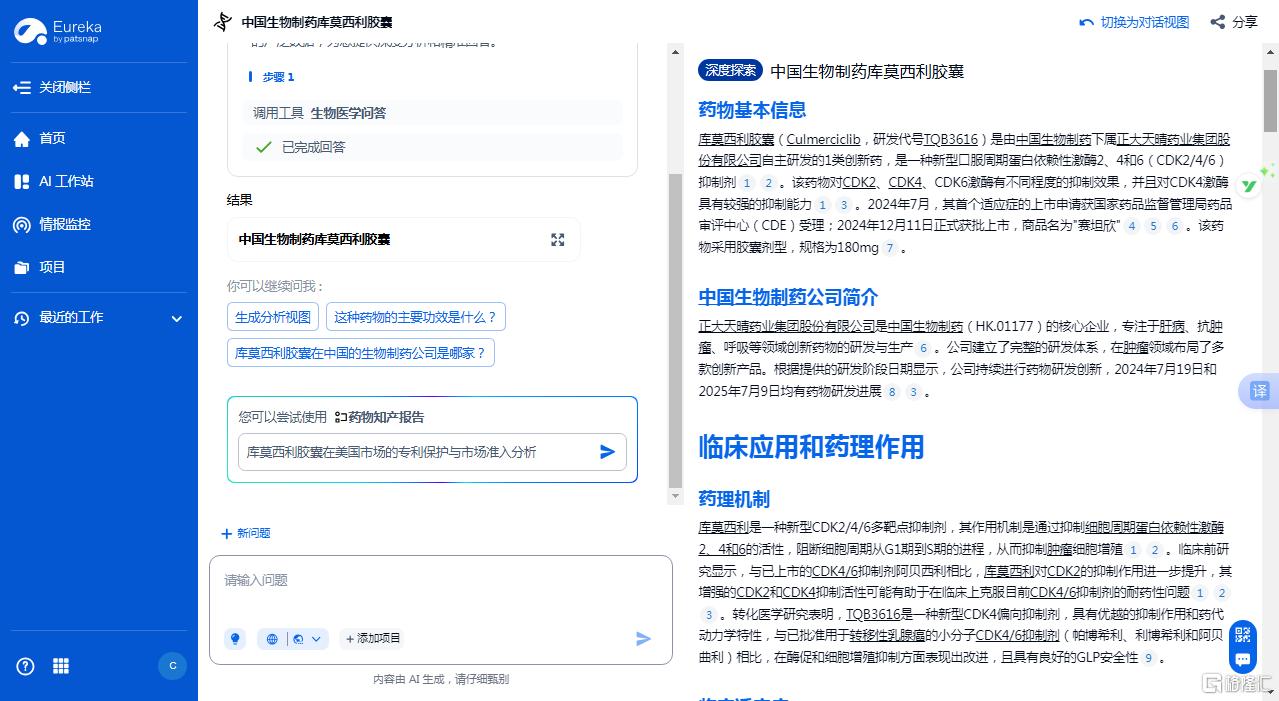Click the send arrow in question box
Screen dimensions: 1279x701
click(643, 638)
